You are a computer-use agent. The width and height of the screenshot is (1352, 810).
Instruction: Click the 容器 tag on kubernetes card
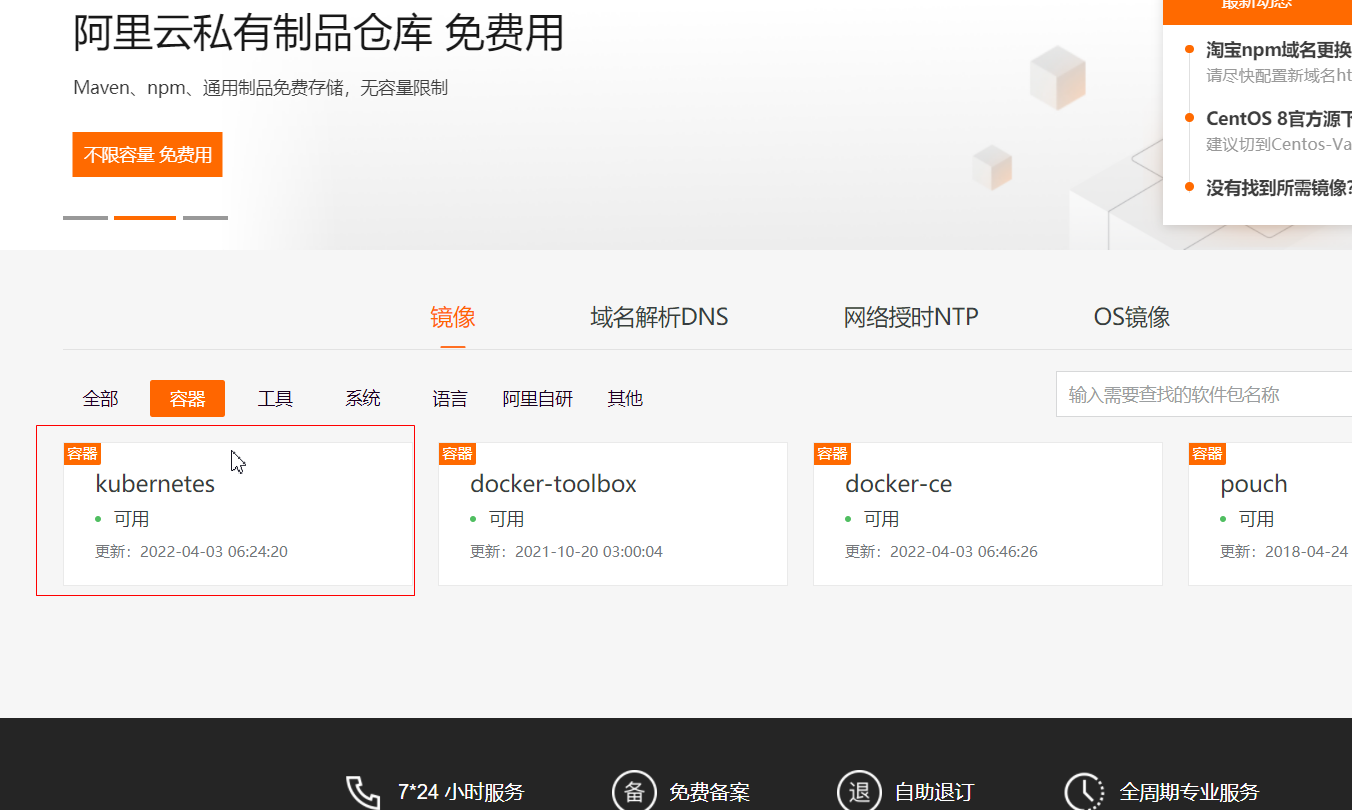pos(82,454)
